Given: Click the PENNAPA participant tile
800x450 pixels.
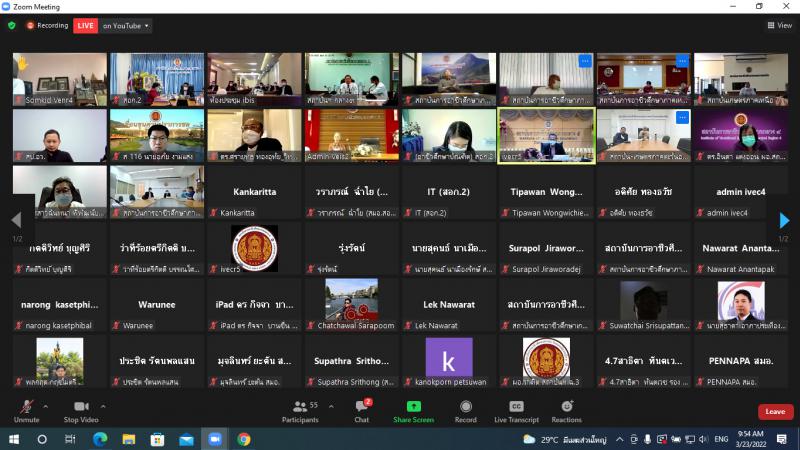Looking at the screenshot, I should tap(741, 361).
